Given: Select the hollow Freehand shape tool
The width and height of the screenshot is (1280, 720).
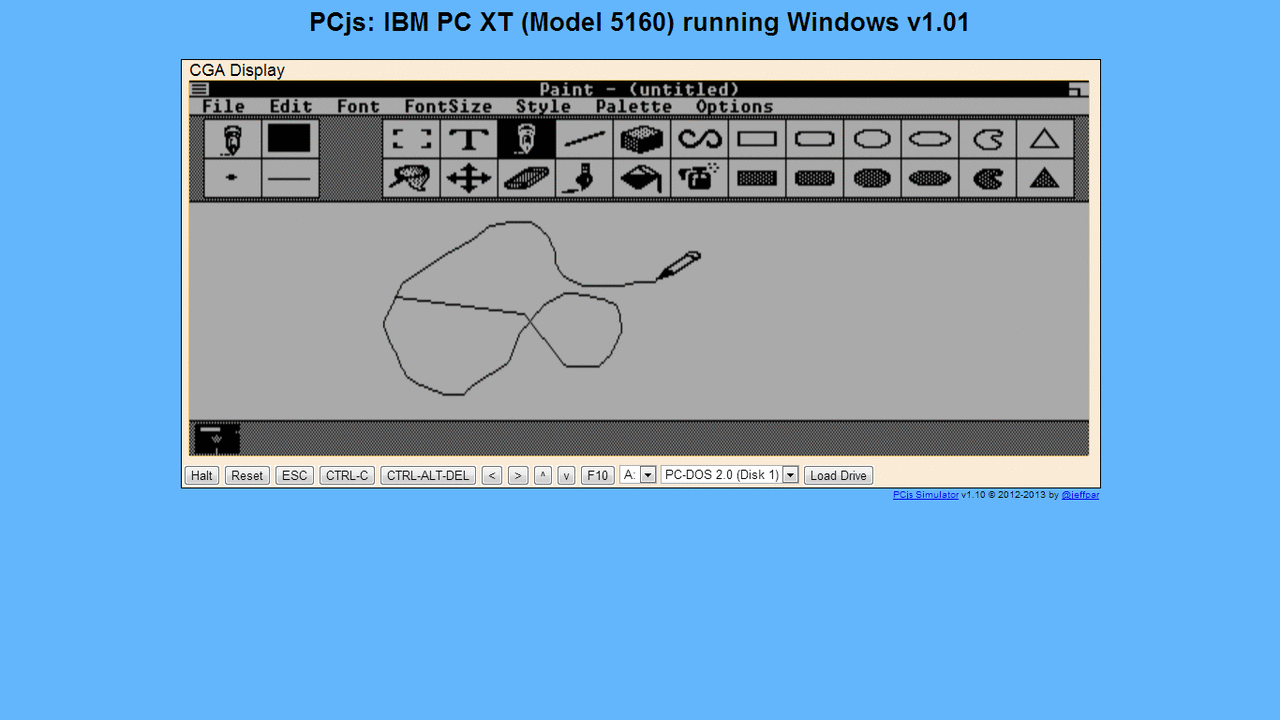Looking at the screenshot, I should (987, 139).
